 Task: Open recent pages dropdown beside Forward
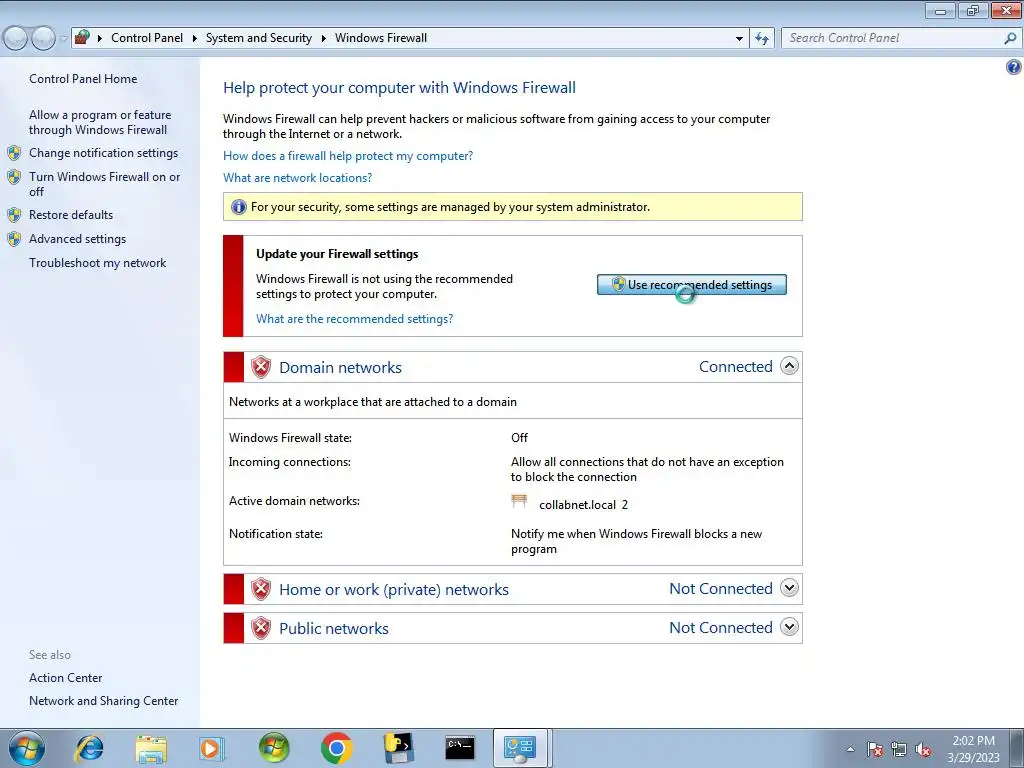click(63, 39)
